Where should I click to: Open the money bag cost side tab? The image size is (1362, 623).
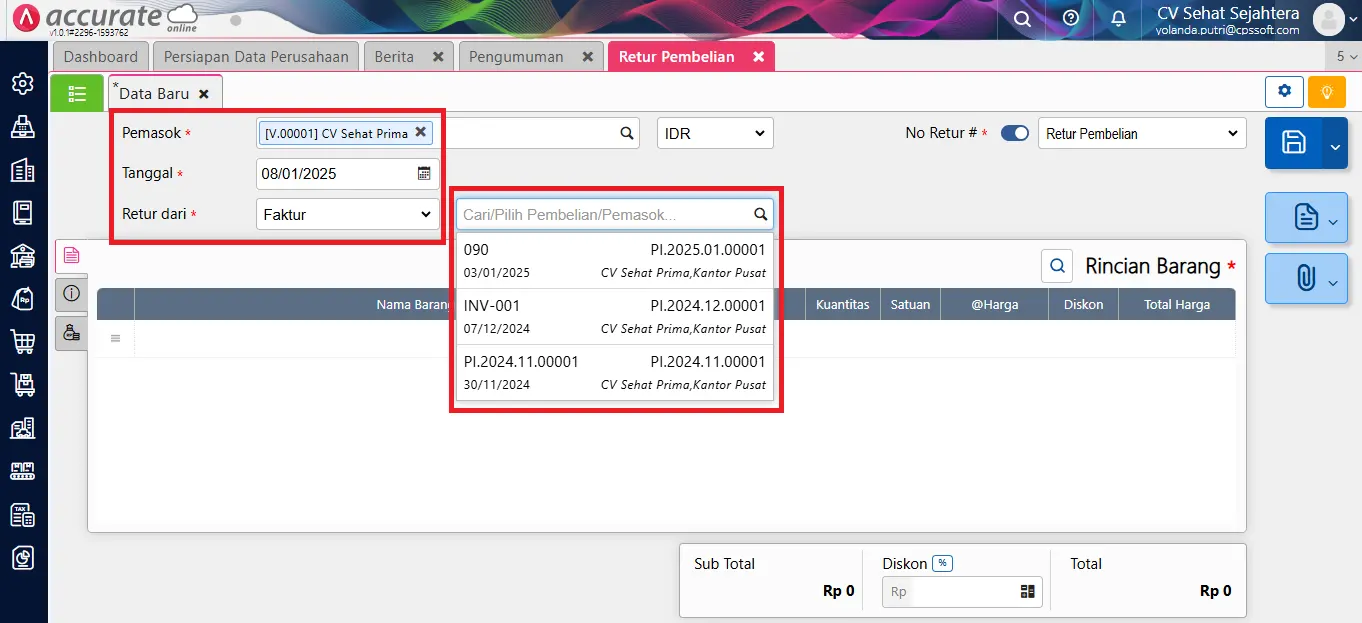pyautogui.click(x=71, y=333)
